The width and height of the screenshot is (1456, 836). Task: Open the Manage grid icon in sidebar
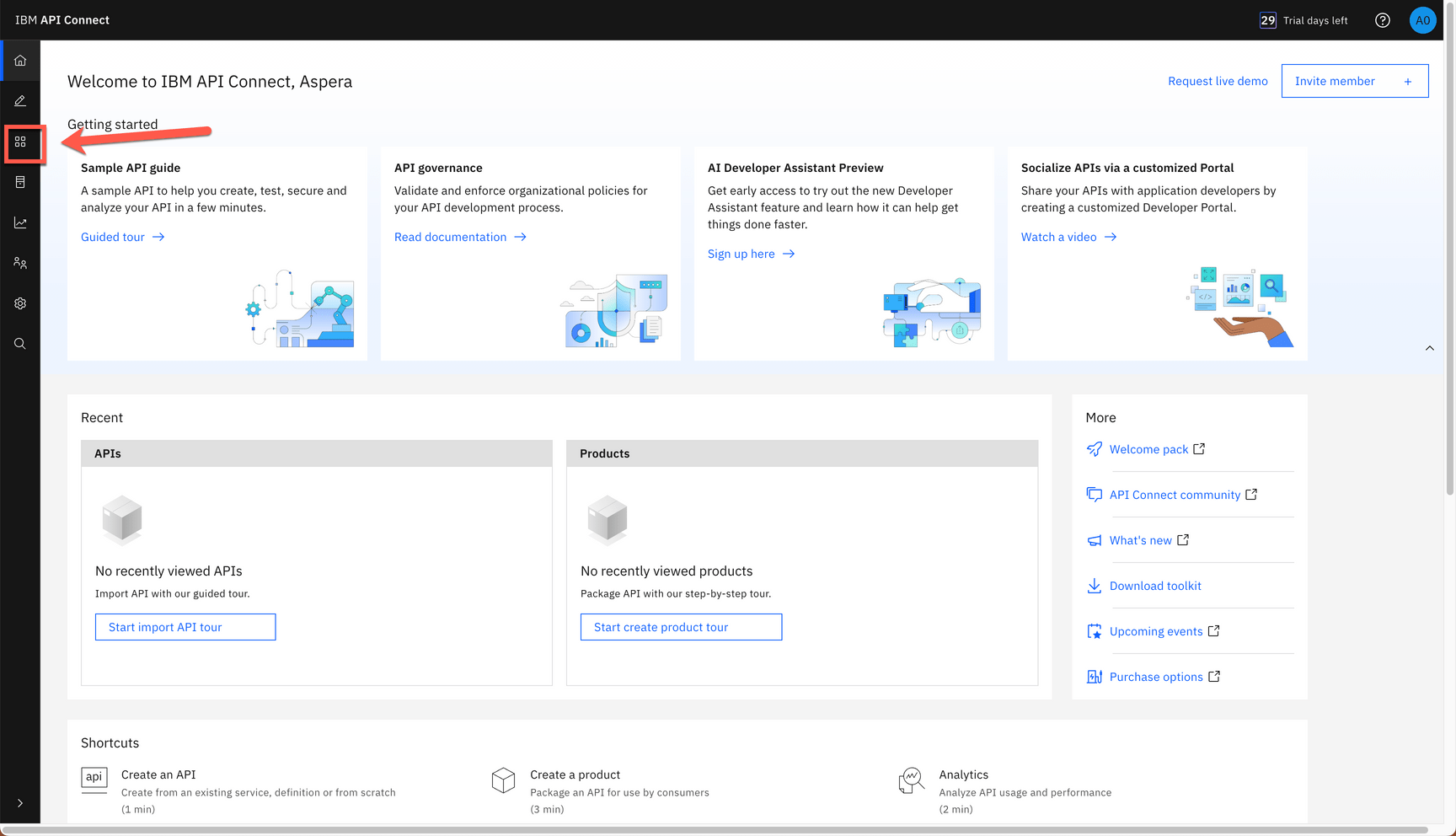(20, 142)
